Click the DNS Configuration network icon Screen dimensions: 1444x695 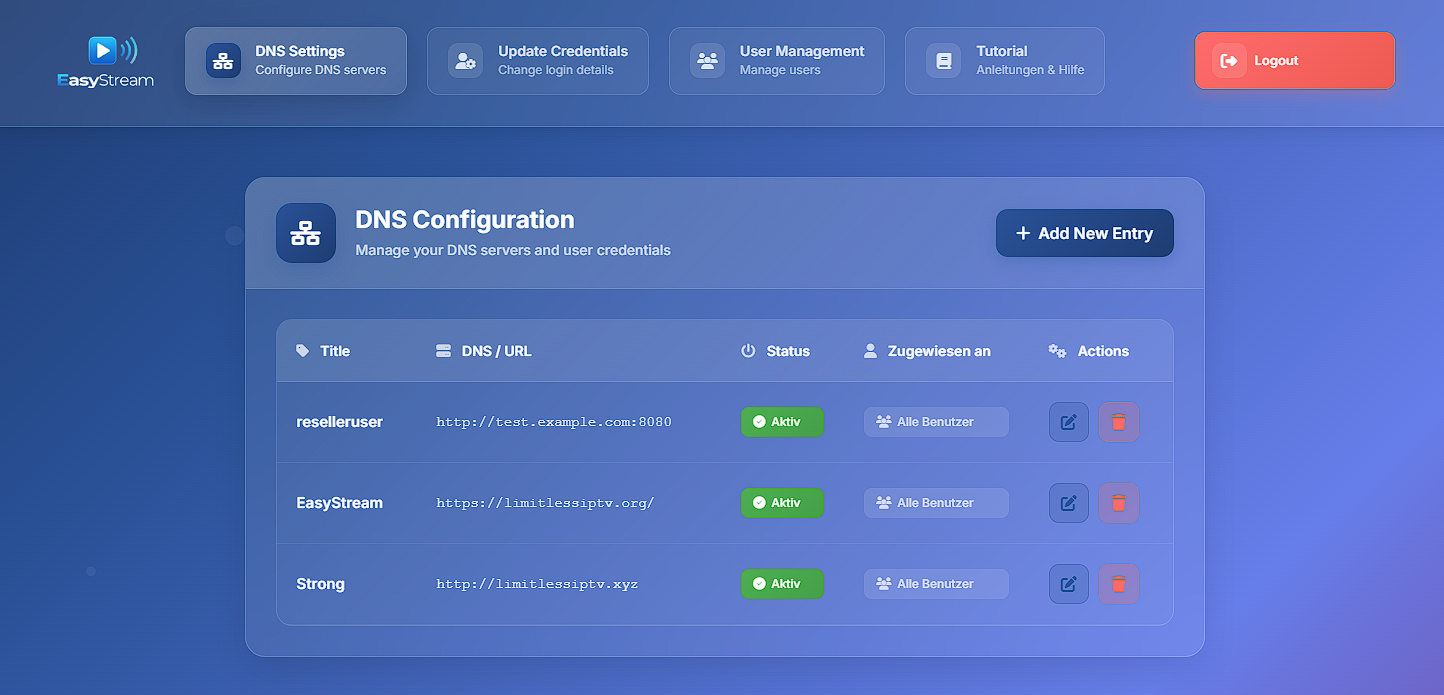click(306, 233)
